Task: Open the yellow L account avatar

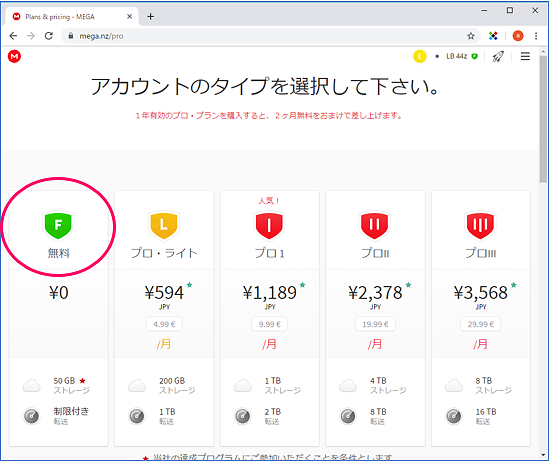Action: point(419,56)
